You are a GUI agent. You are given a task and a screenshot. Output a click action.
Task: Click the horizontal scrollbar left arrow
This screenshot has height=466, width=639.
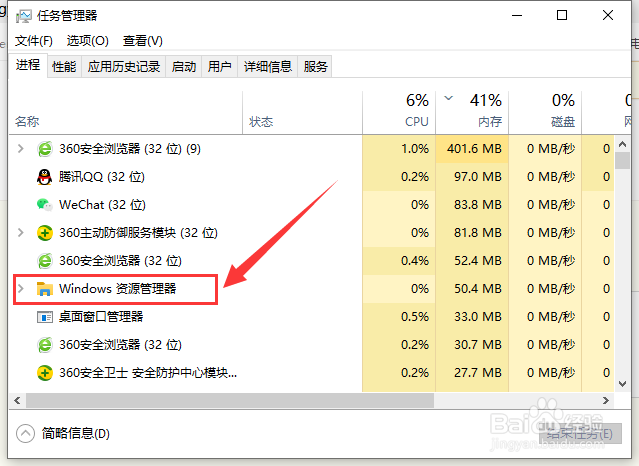(17, 400)
